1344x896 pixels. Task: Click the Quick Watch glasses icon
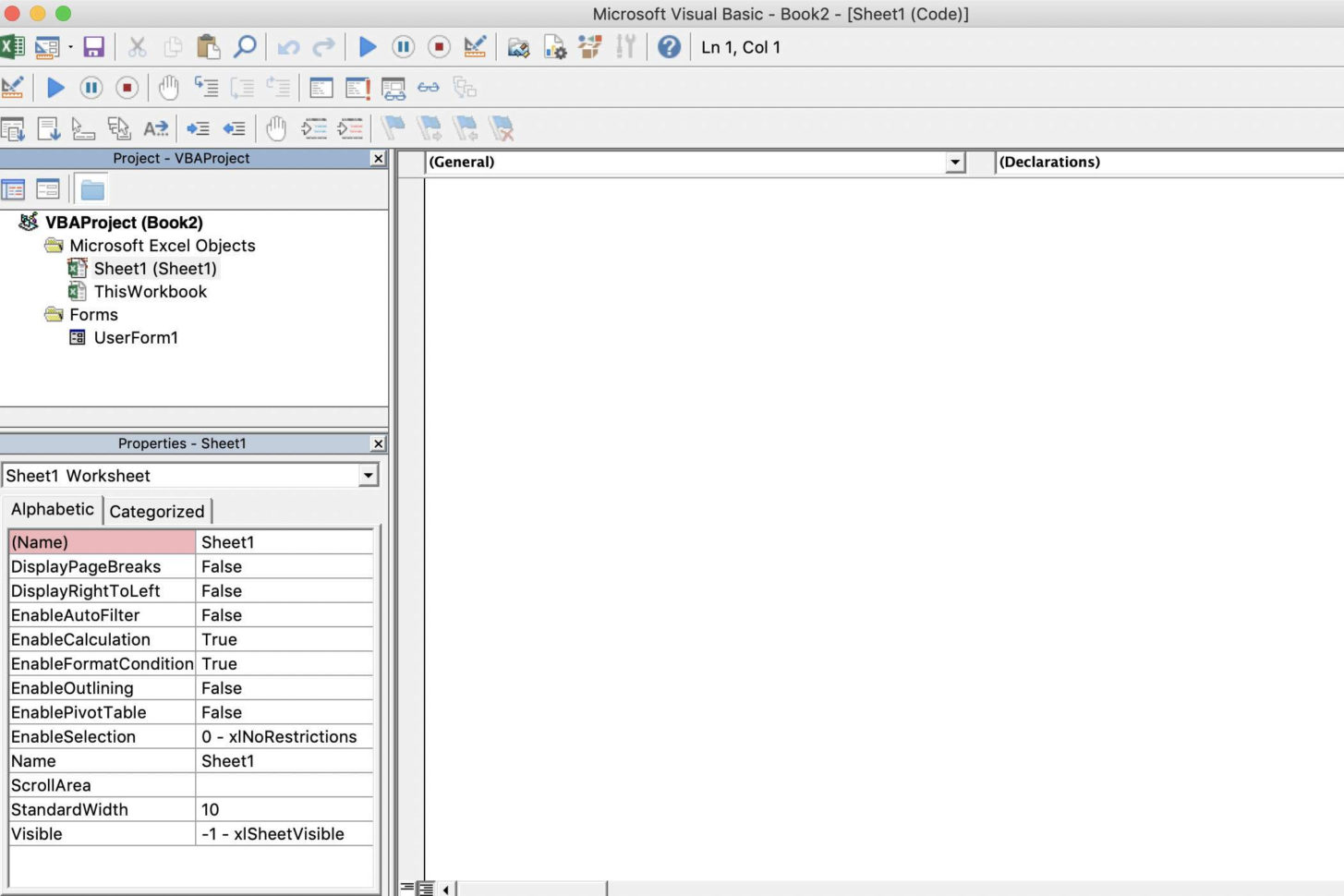pyautogui.click(x=429, y=88)
